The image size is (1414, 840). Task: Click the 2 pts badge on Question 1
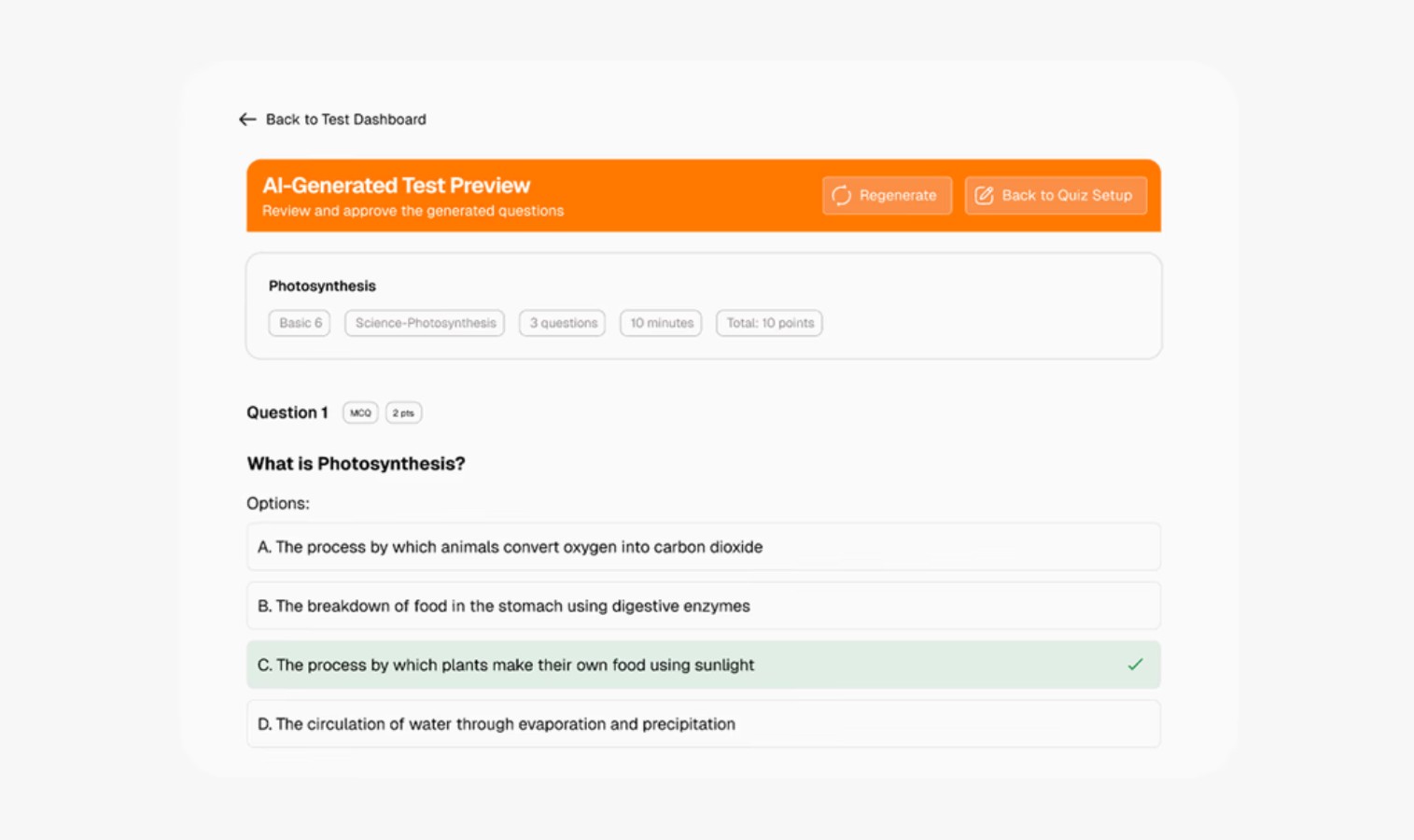click(403, 413)
